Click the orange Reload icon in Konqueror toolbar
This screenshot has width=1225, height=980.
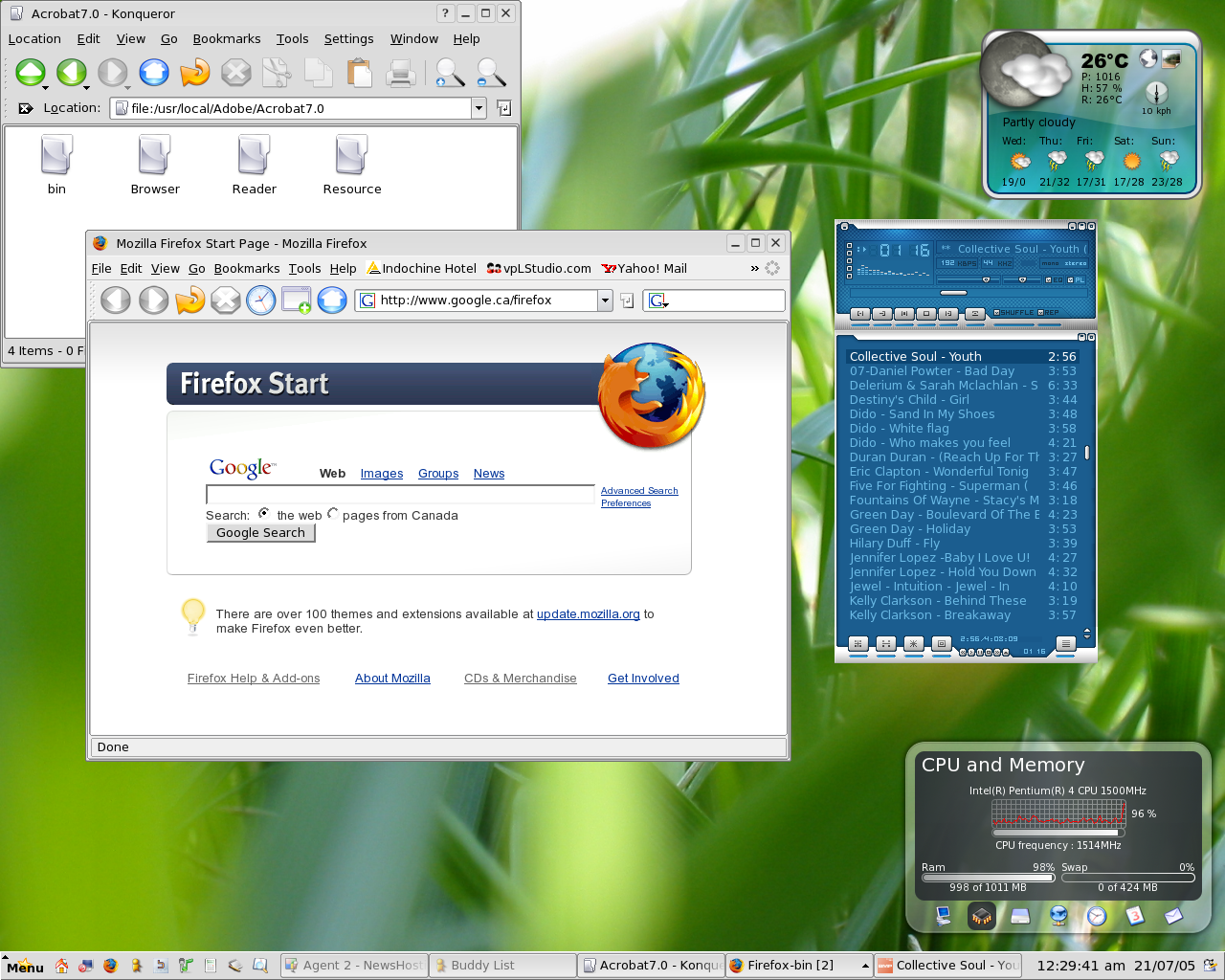click(x=195, y=73)
